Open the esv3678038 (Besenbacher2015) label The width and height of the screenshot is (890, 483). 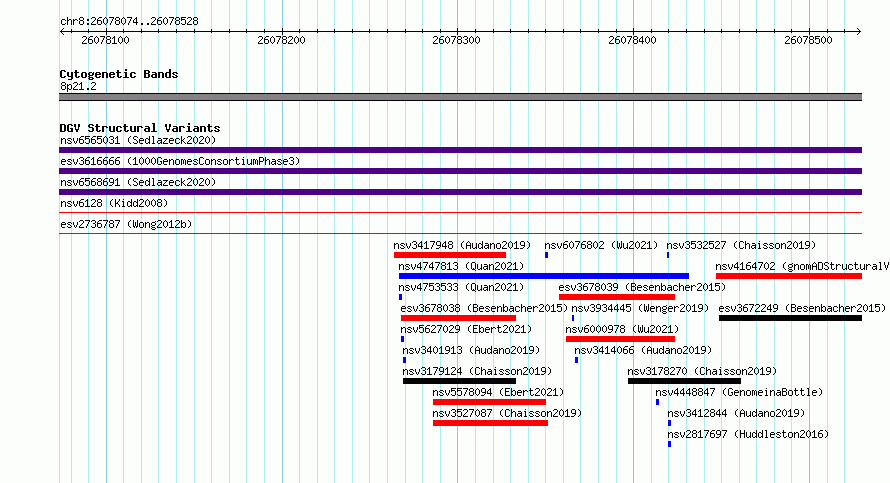484,308
